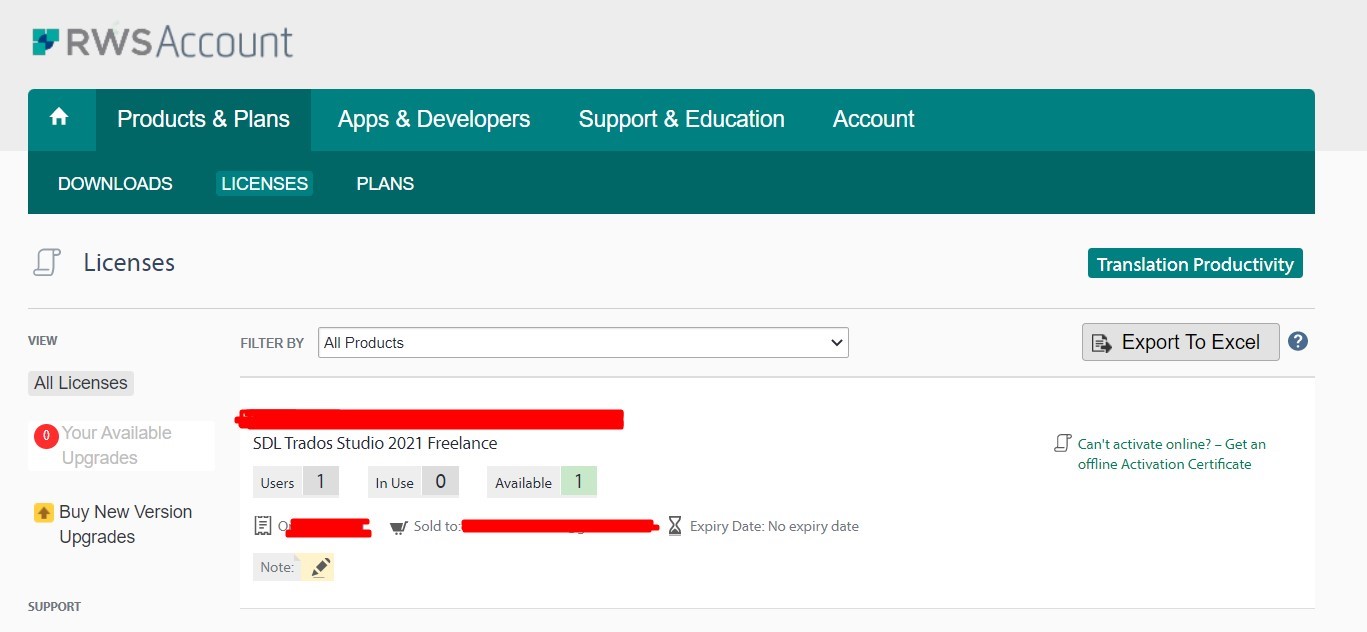The image size is (1367, 632).
Task: Open the Account menu
Action: click(874, 119)
